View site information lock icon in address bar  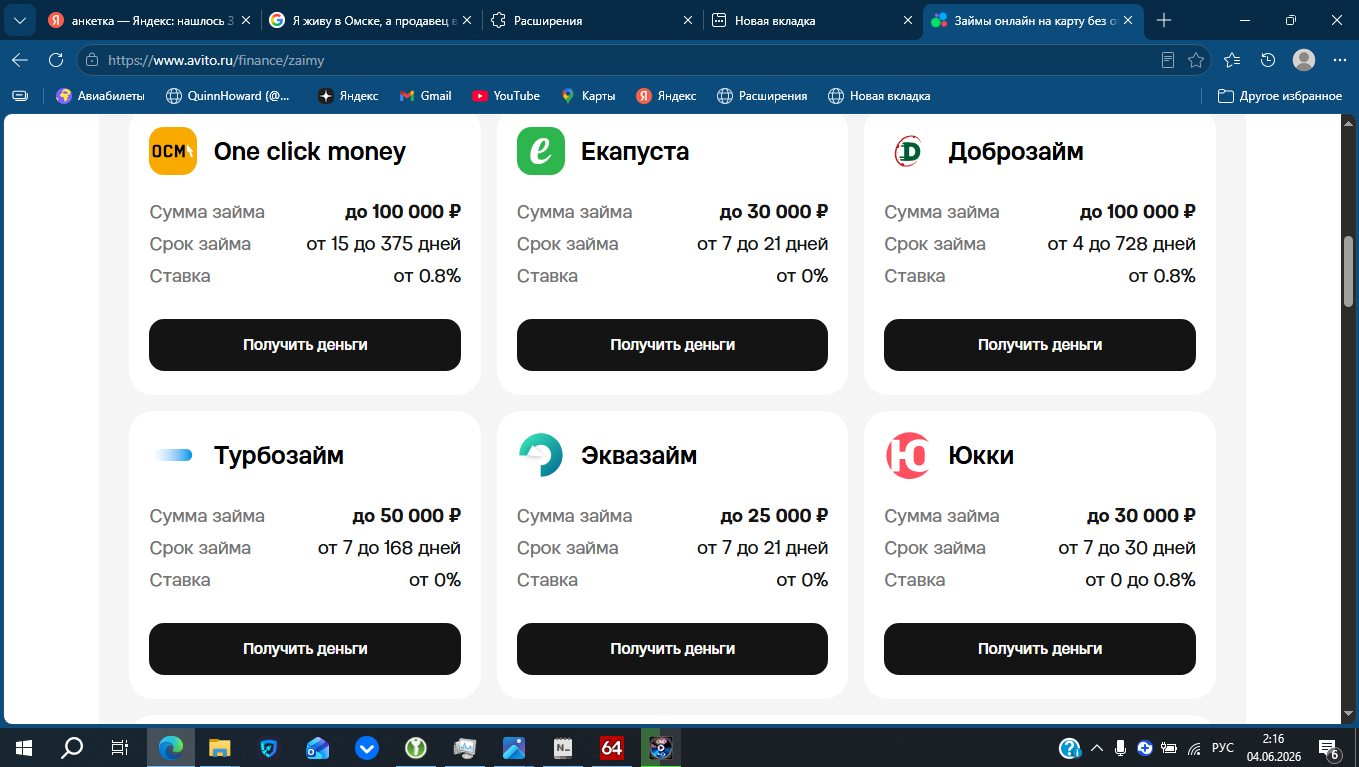tap(93, 60)
